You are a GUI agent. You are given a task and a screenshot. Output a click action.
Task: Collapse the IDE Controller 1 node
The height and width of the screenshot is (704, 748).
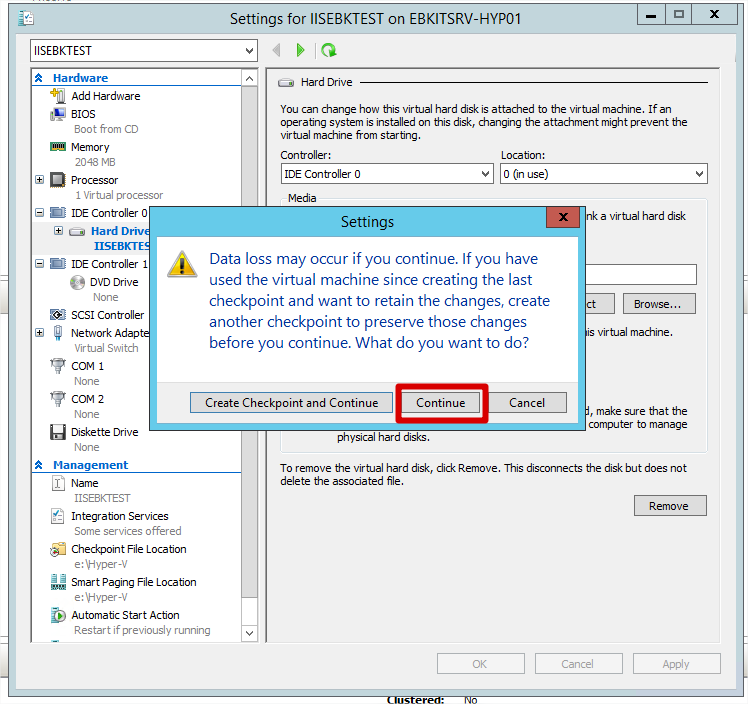[40, 264]
